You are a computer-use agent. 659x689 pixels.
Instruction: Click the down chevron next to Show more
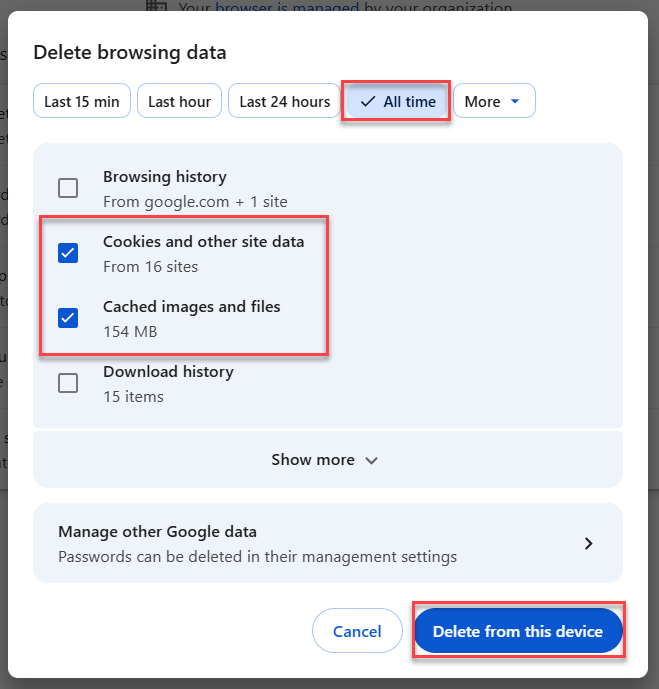[x=372, y=461]
